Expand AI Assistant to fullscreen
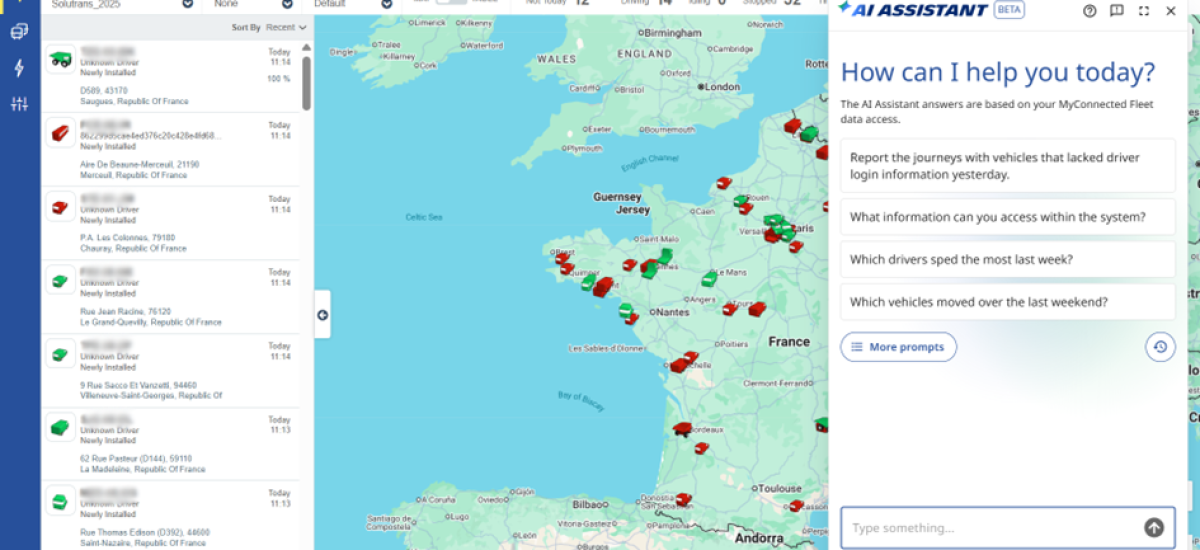Viewport: 1200px width, 550px height. [1144, 11]
